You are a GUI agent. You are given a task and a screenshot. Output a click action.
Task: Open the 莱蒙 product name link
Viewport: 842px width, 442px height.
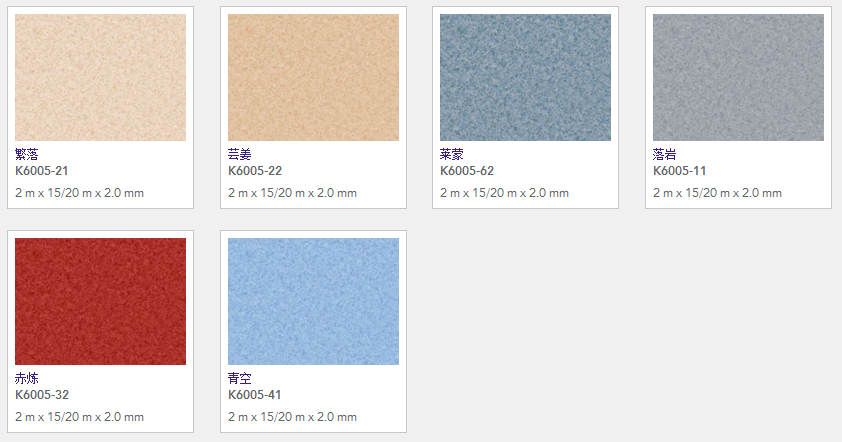pos(452,155)
